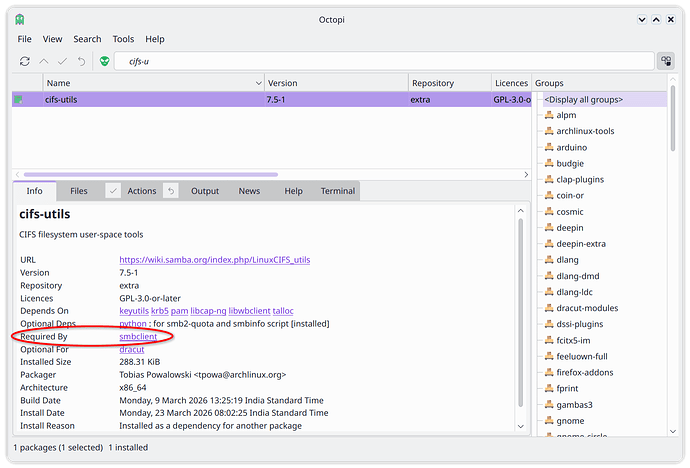Select the gambas3 group
This screenshot has width=690, height=468.
[574, 405]
